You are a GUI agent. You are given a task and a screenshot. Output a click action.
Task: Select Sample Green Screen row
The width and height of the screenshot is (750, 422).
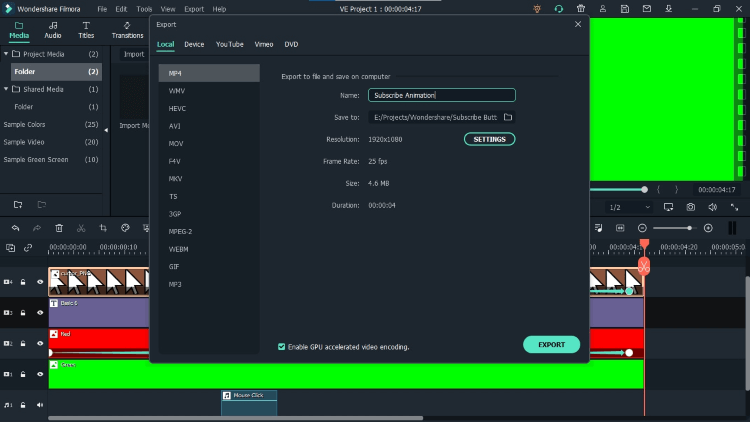[x=51, y=159]
